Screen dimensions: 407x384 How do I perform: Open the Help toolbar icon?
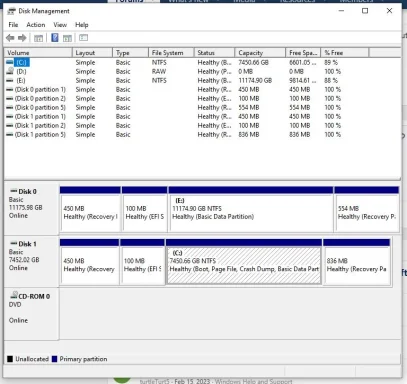[x=55, y=38]
